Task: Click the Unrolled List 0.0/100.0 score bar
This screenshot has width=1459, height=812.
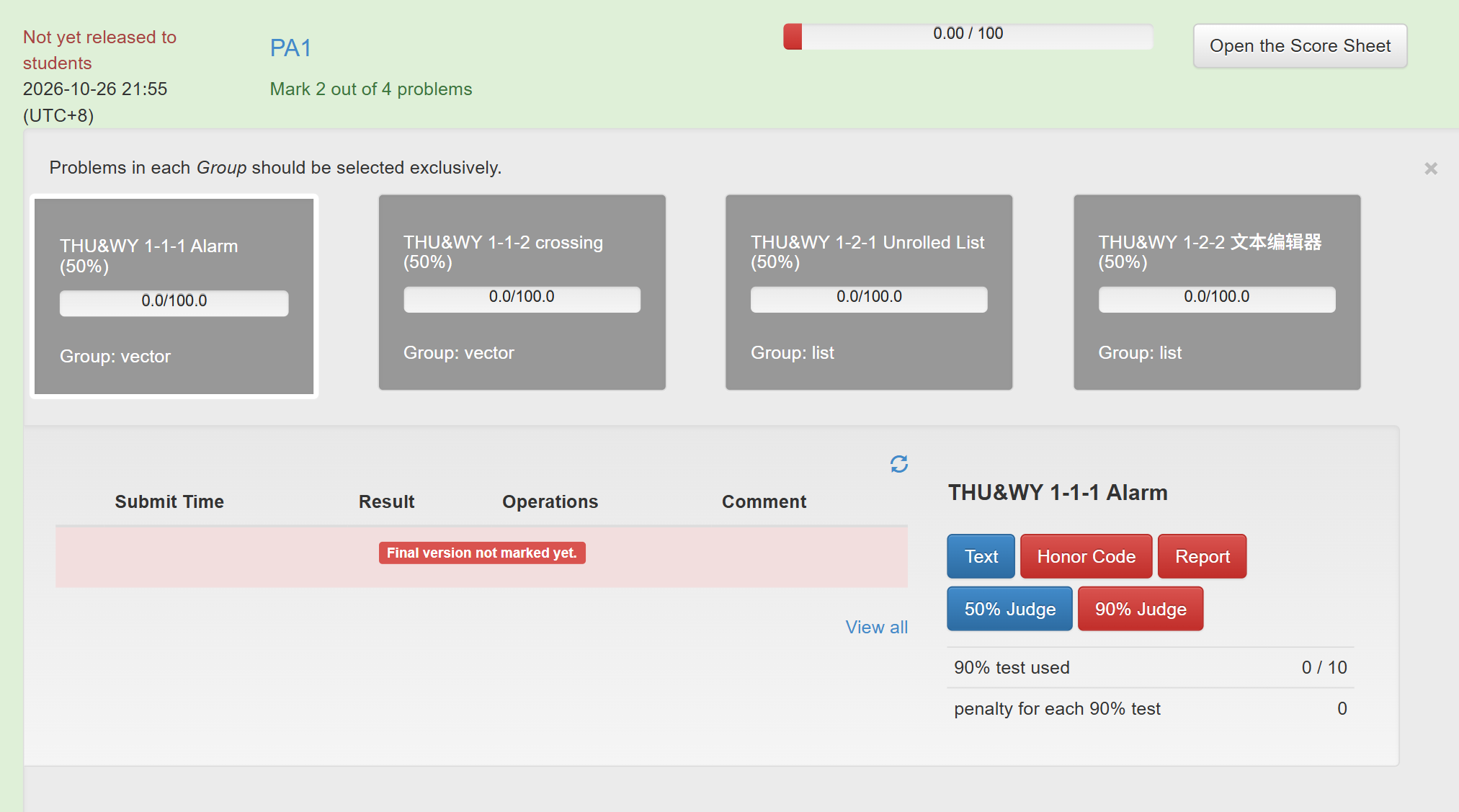Action: [x=869, y=299]
